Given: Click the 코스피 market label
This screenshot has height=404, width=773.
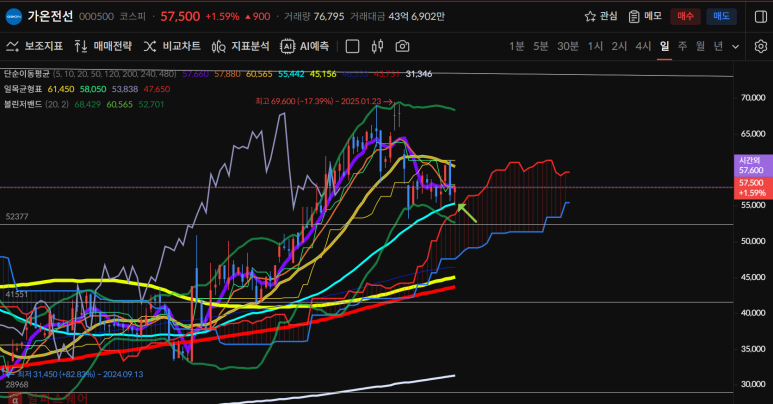Looking at the screenshot, I should click(x=132, y=17).
